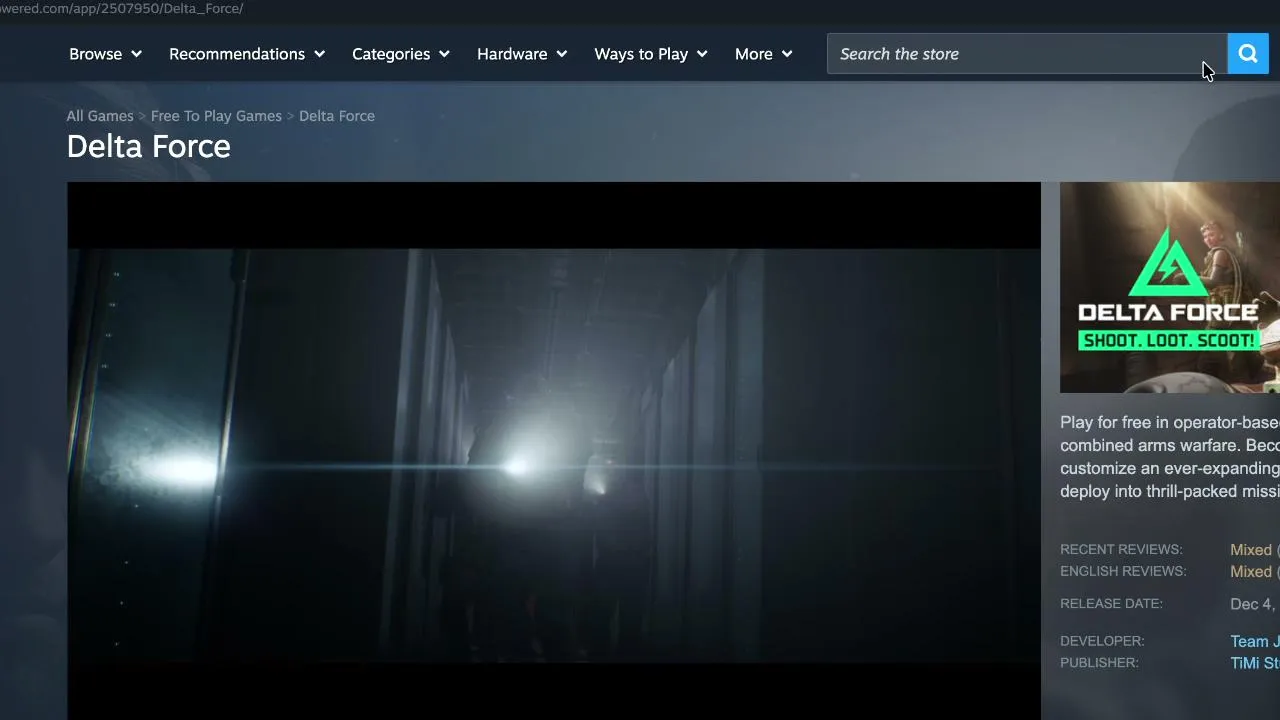Expand the More dropdown
1280x720 pixels.
(764, 54)
